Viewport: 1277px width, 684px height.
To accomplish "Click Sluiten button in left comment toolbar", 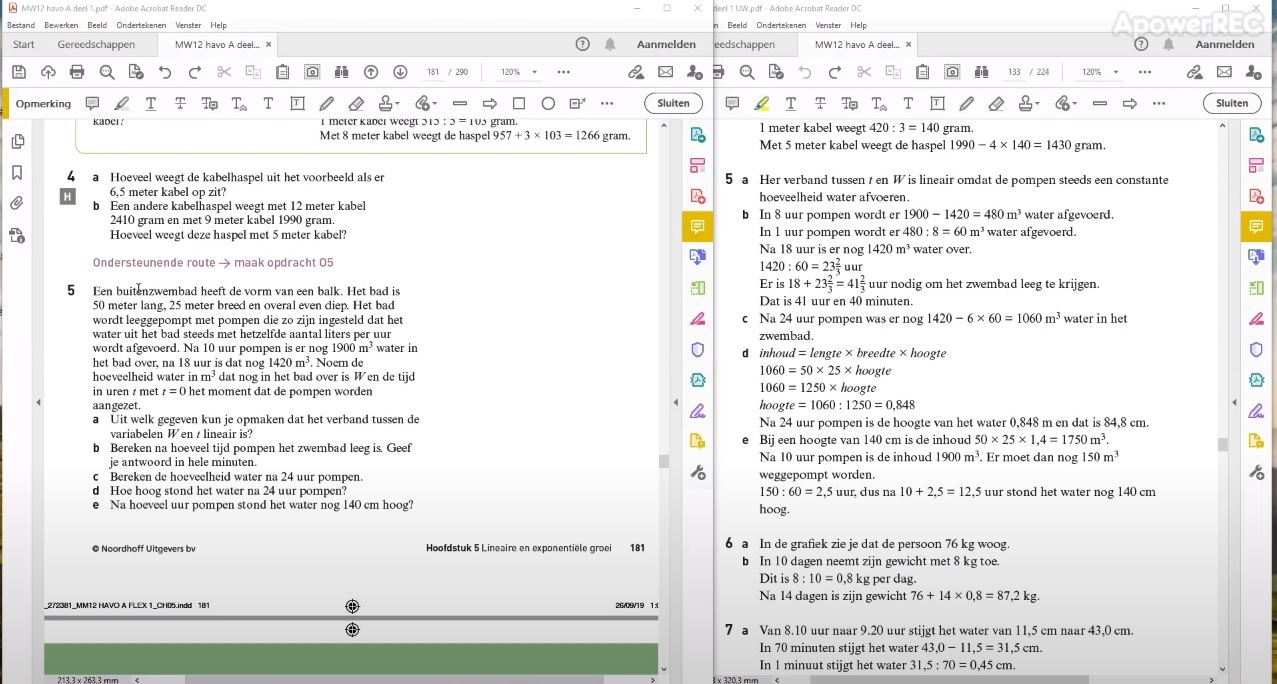I will [x=673, y=103].
